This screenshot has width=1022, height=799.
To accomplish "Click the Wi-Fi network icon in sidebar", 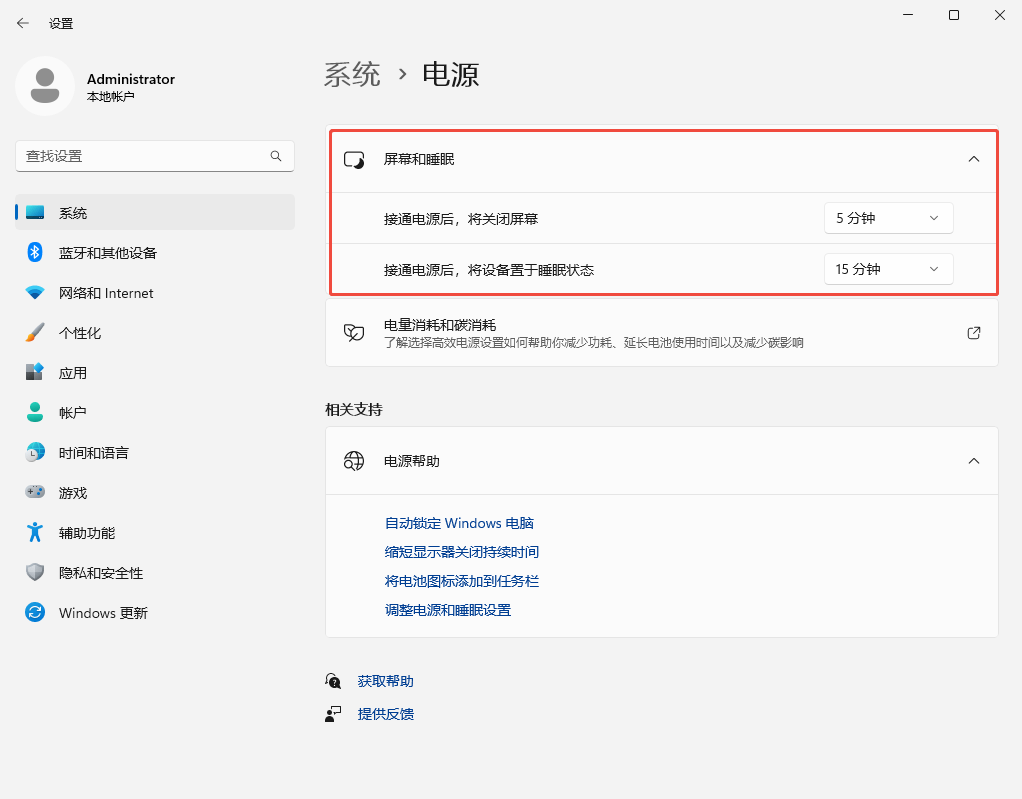I will tap(35, 293).
